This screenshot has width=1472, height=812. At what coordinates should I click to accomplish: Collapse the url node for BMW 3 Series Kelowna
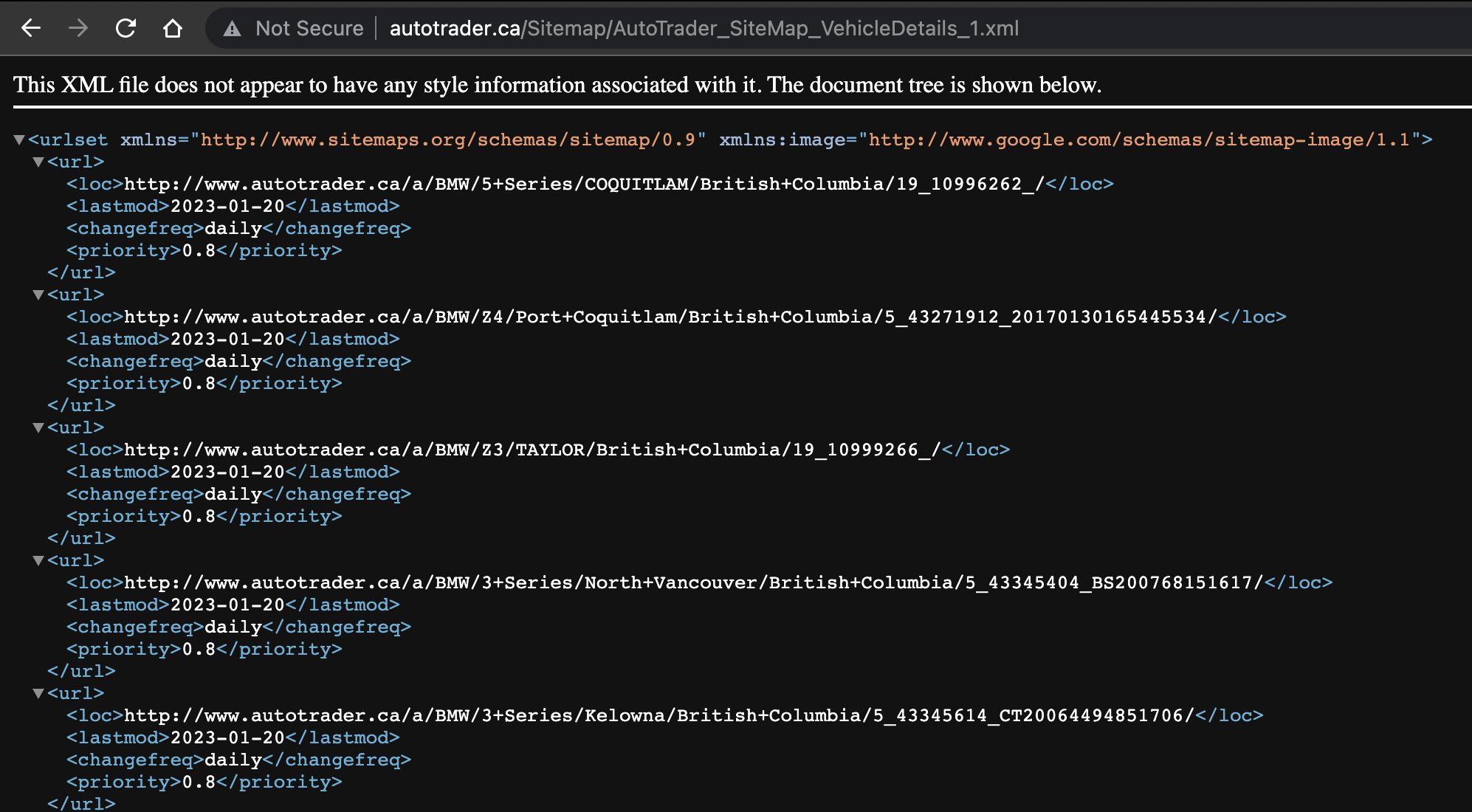coord(38,693)
